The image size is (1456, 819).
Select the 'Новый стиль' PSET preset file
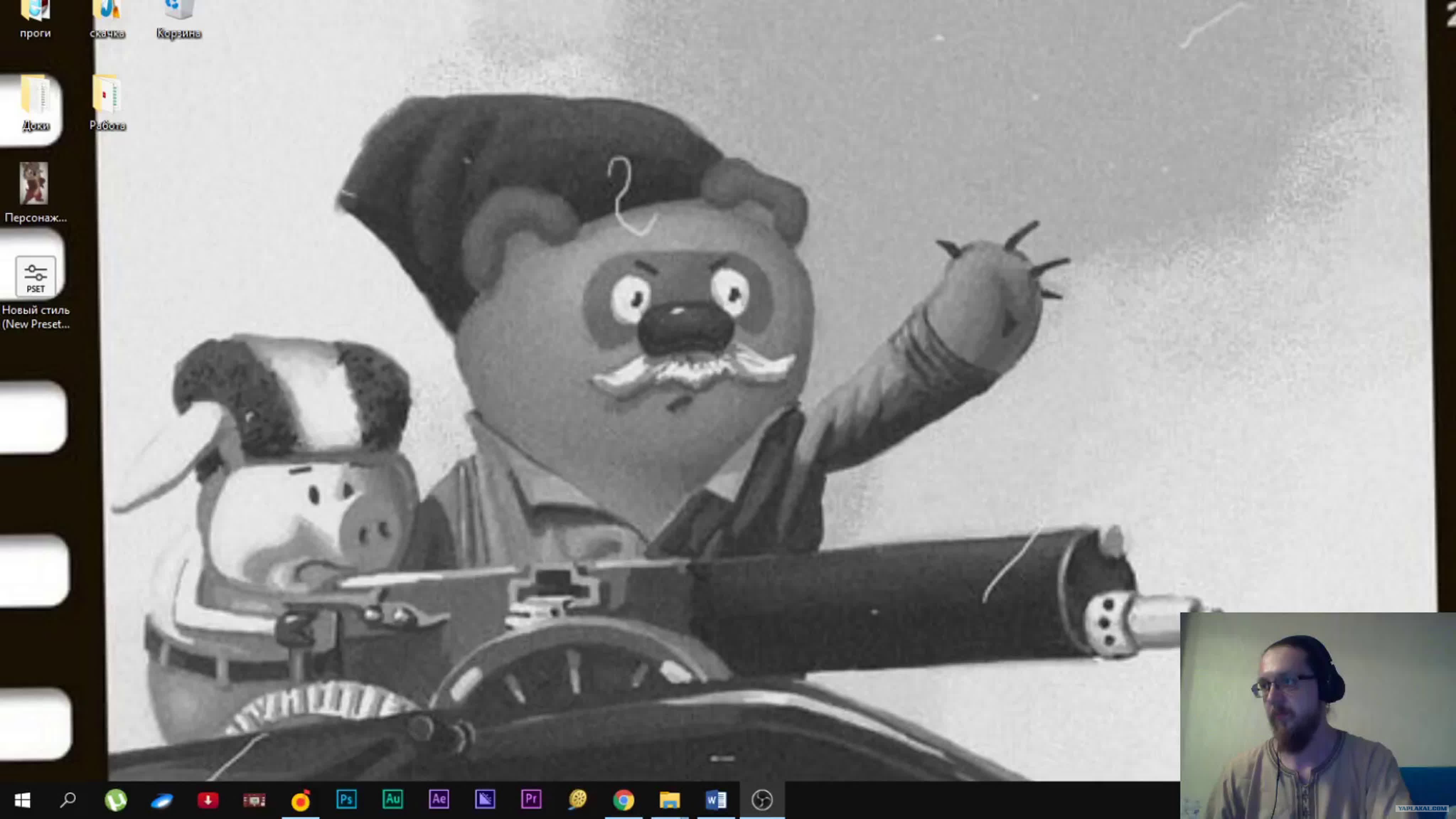36,277
